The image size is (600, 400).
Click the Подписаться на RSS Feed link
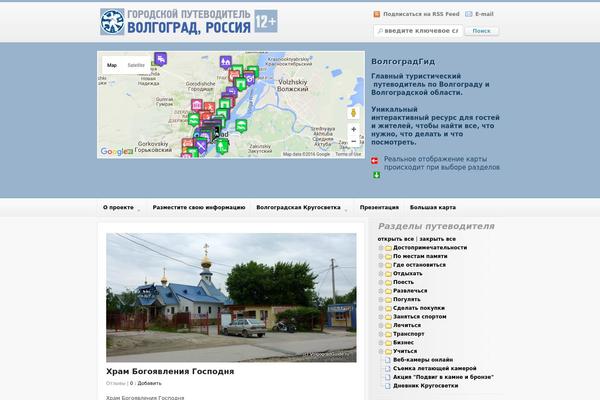tap(421, 14)
